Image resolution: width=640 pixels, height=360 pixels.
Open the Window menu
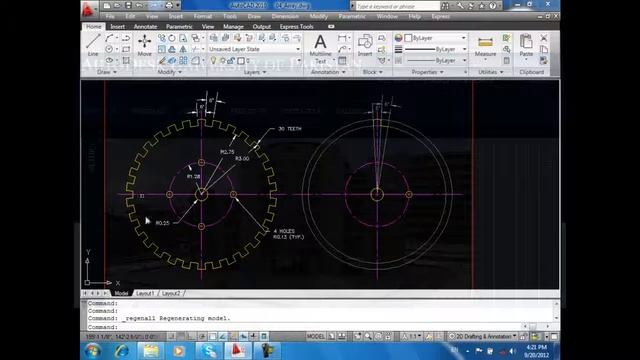click(x=387, y=16)
